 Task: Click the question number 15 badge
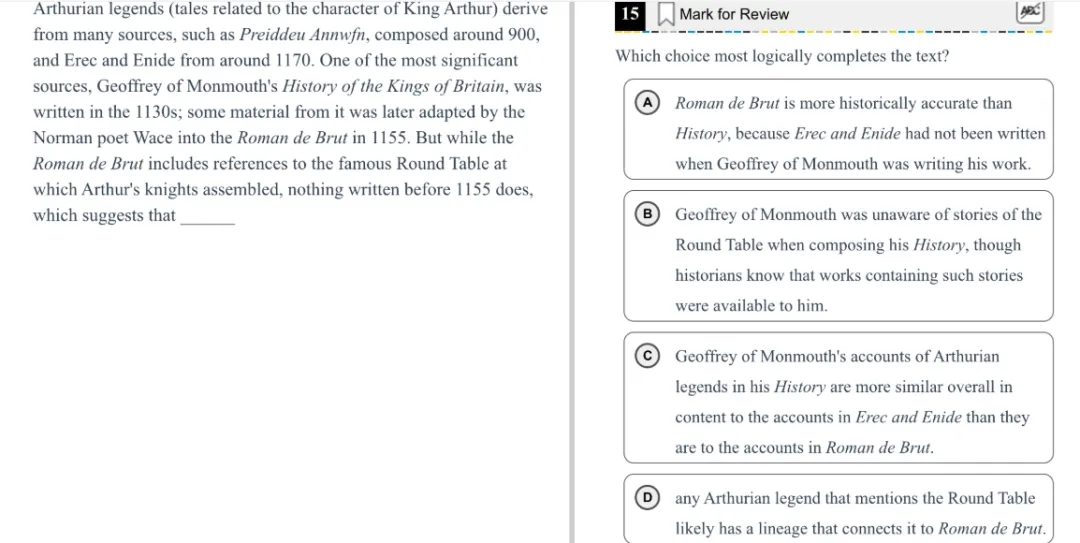coord(630,14)
